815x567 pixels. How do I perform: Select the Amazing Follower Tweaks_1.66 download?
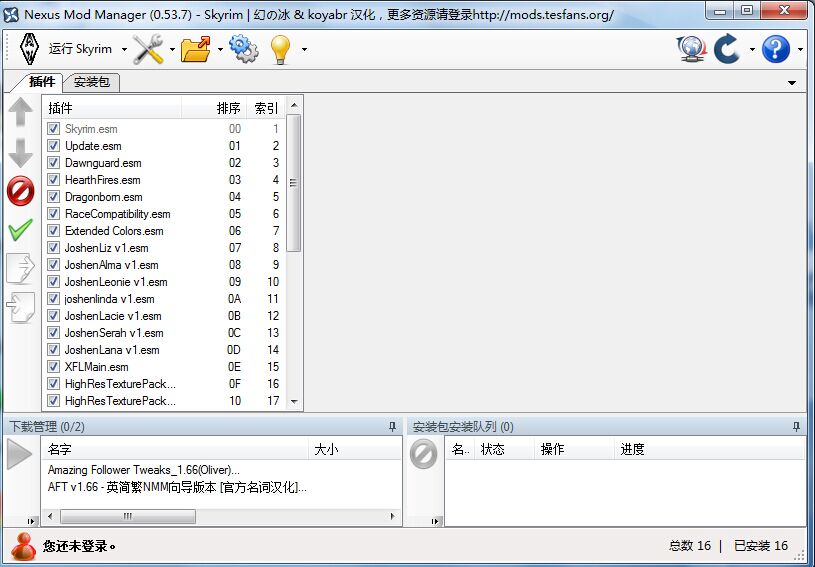144,470
